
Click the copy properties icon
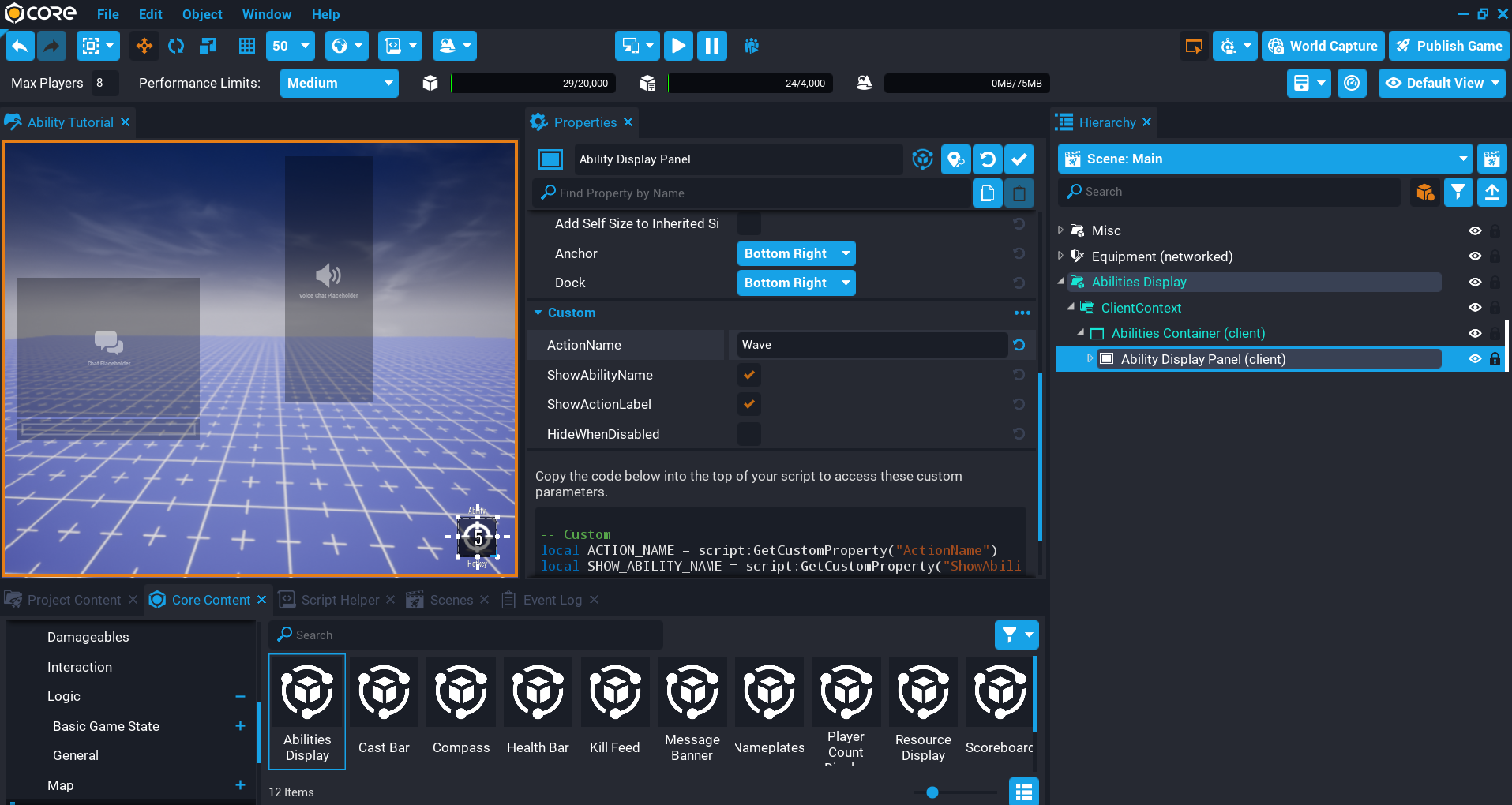[x=987, y=193]
